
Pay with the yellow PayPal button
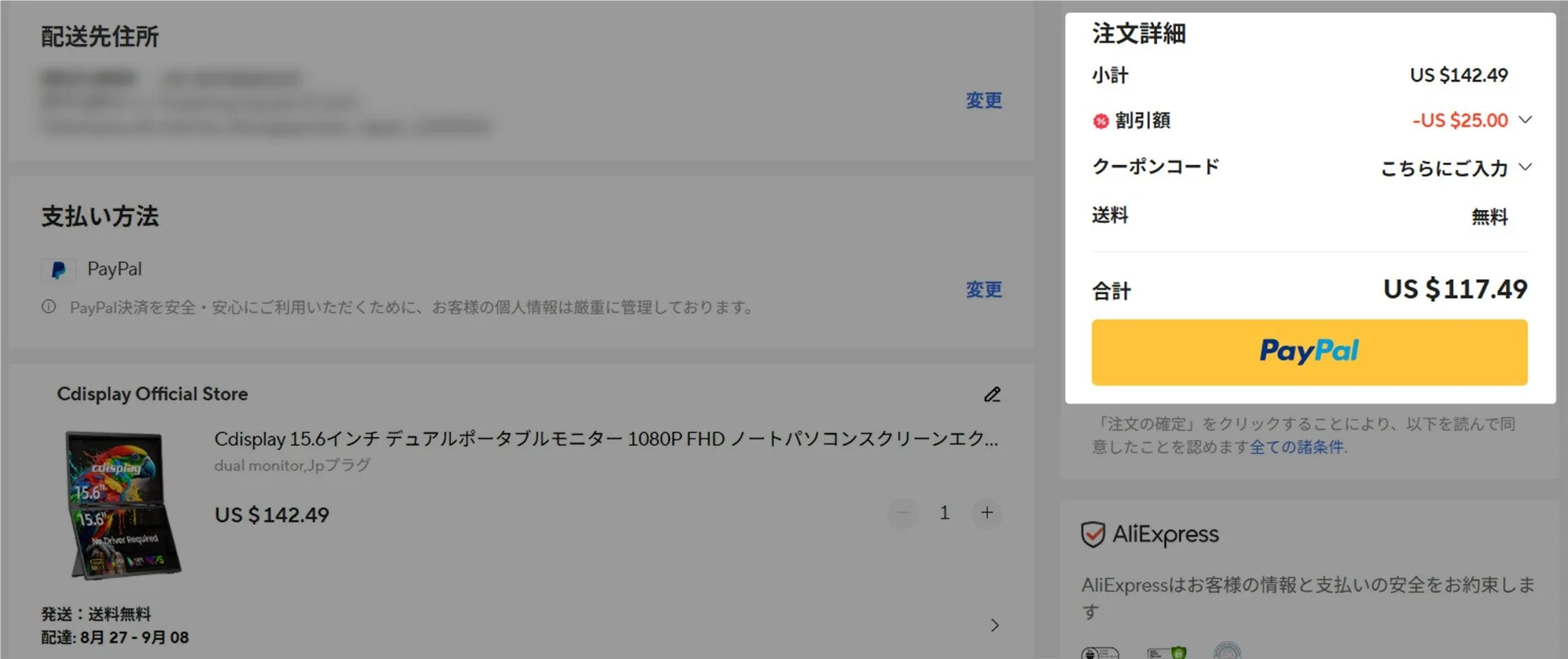point(1309,352)
